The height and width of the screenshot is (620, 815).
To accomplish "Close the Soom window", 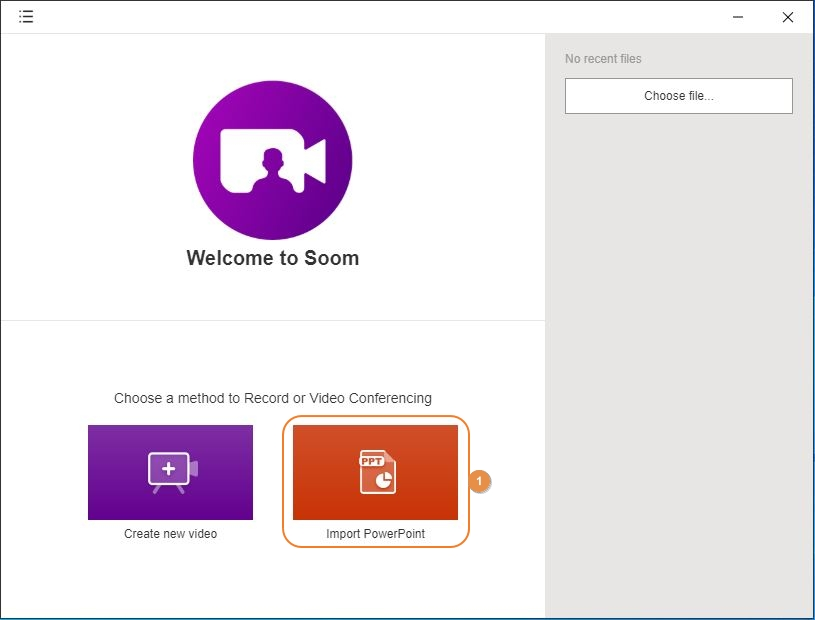I will click(787, 17).
